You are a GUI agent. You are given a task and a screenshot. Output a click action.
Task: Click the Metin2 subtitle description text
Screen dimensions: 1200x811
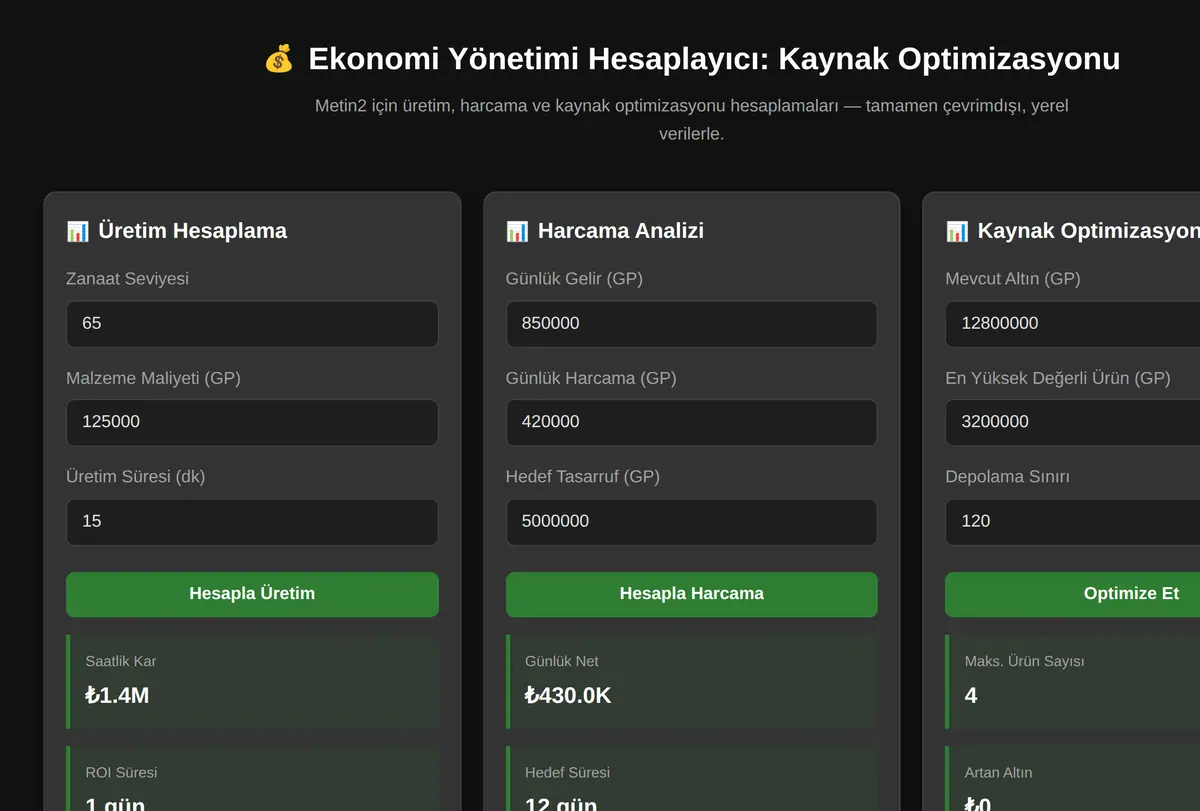coord(691,119)
